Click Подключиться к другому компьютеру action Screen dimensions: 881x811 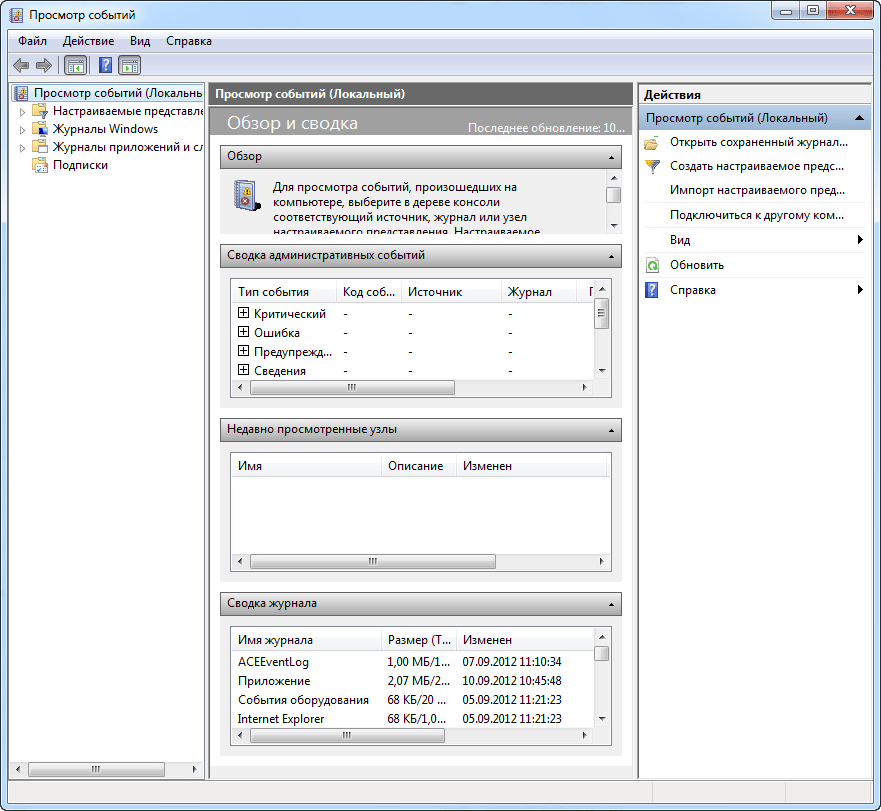(x=757, y=215)
